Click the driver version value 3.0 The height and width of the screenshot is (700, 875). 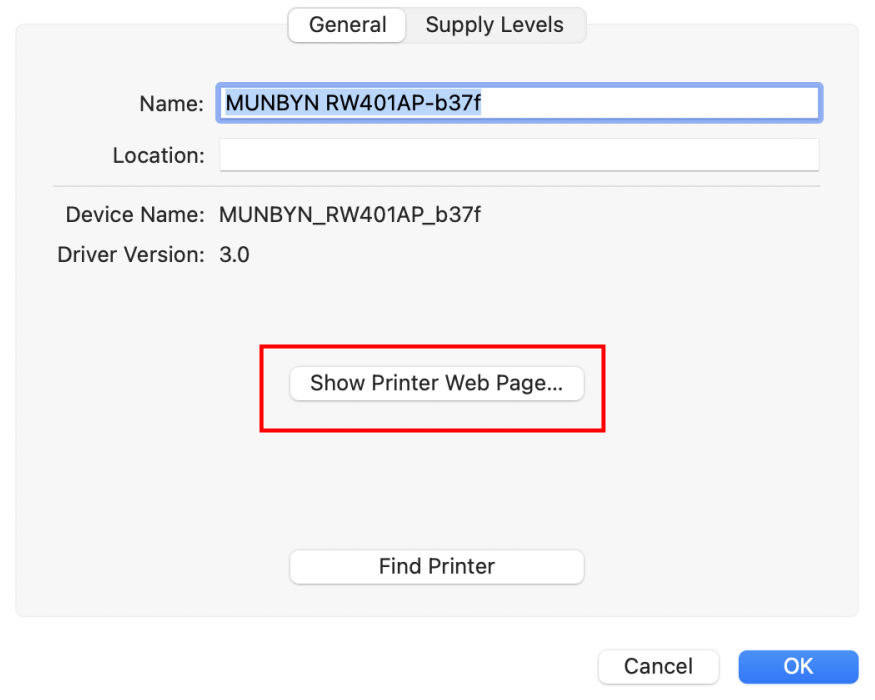[234, 255]
